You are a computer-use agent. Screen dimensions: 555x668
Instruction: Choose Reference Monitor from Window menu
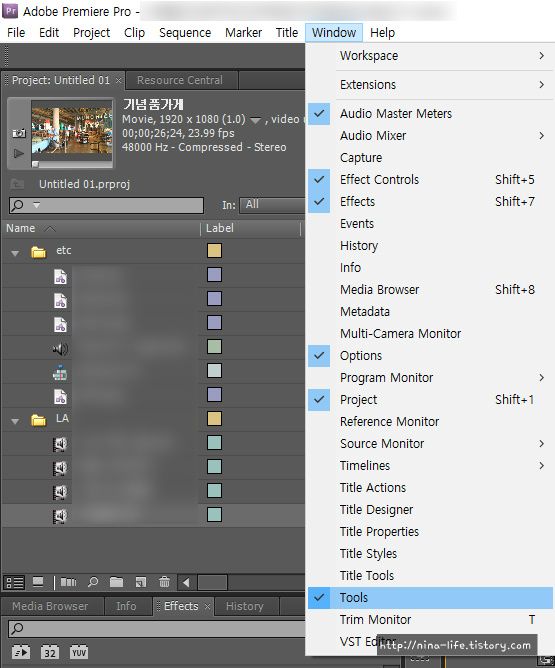point(430,422)
